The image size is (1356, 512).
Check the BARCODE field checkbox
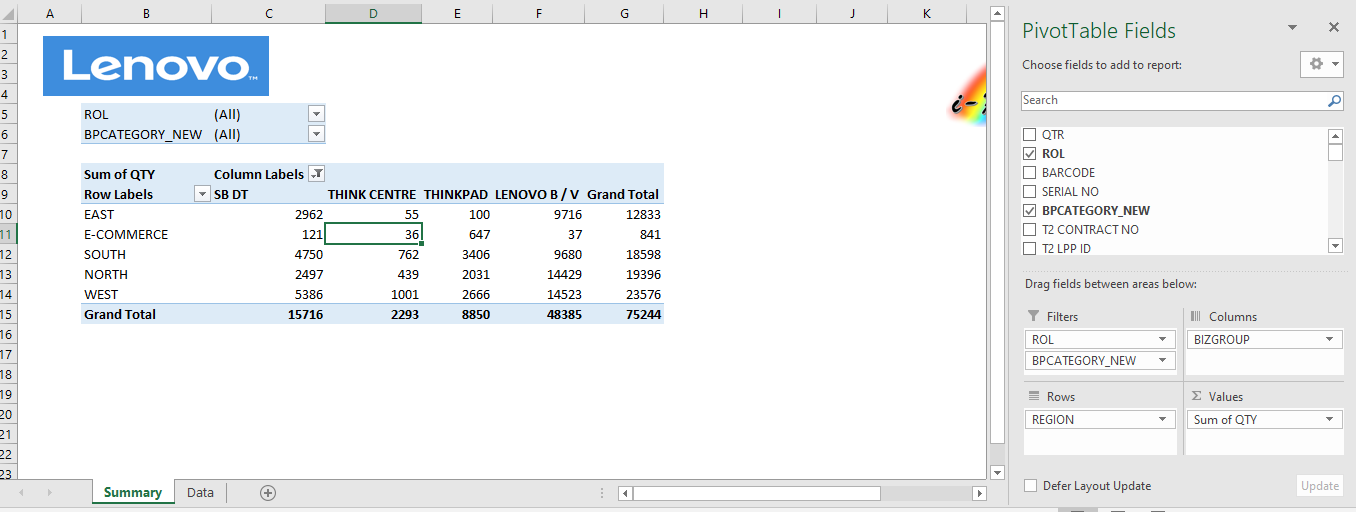1029,173
